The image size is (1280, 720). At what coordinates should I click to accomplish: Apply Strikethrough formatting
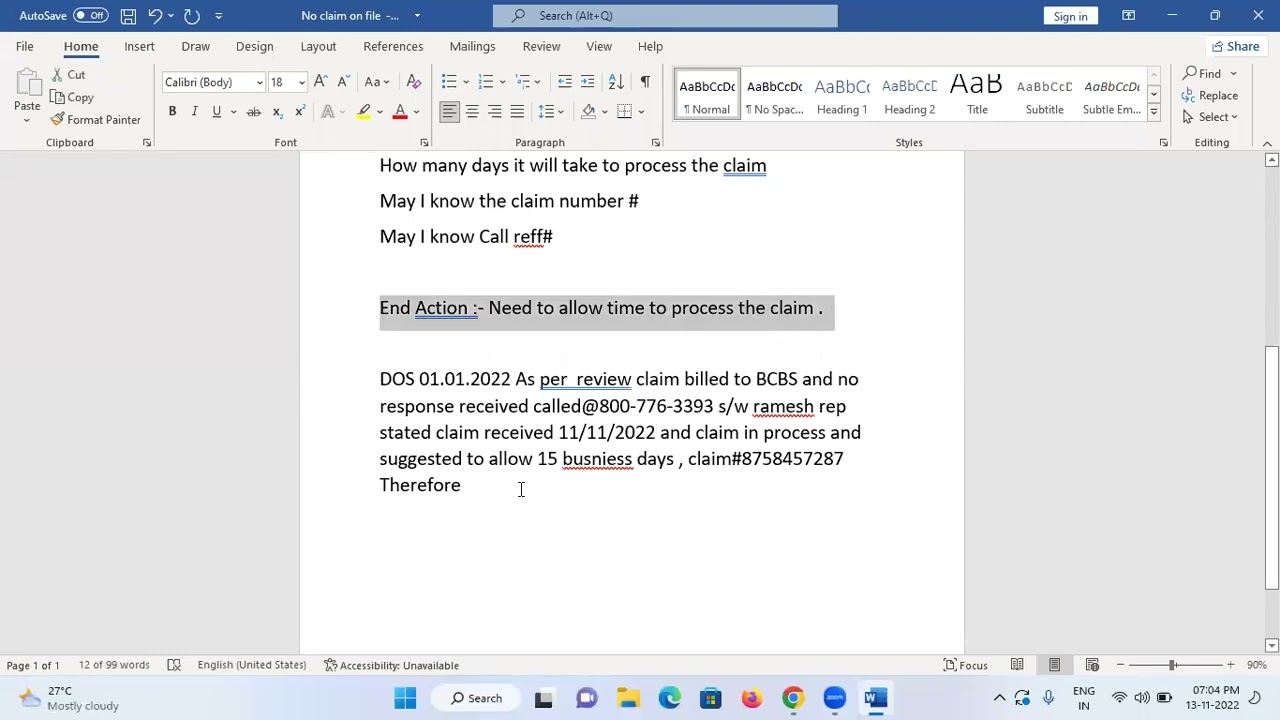(254, 112)
